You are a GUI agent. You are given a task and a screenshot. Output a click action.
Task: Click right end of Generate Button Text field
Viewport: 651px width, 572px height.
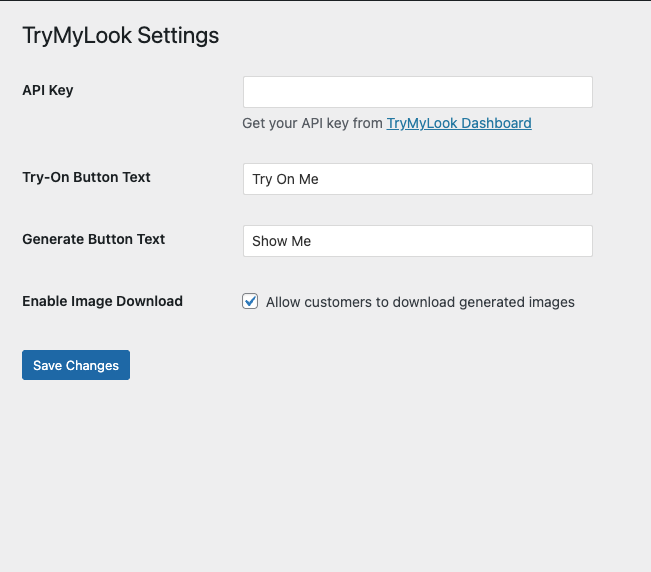578,241
